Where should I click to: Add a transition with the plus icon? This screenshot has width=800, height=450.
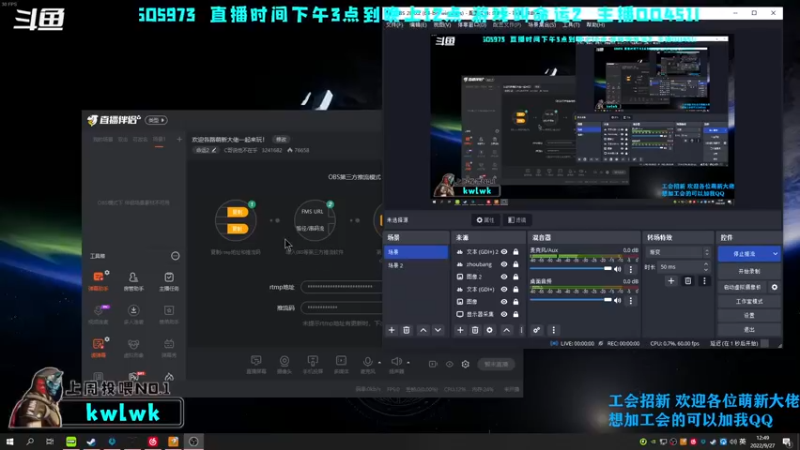pyautogui.click(x=671, y=281)
